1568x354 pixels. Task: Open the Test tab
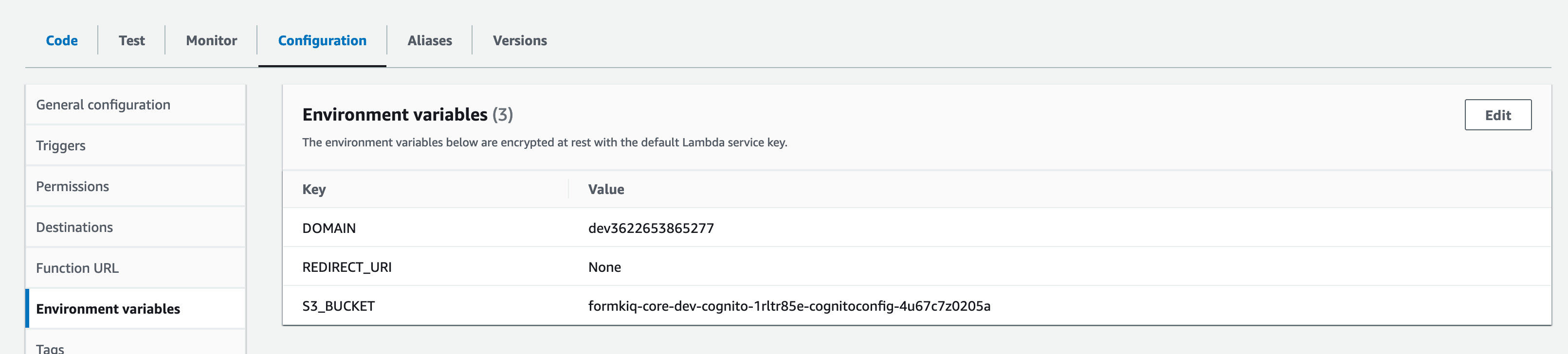131,41
